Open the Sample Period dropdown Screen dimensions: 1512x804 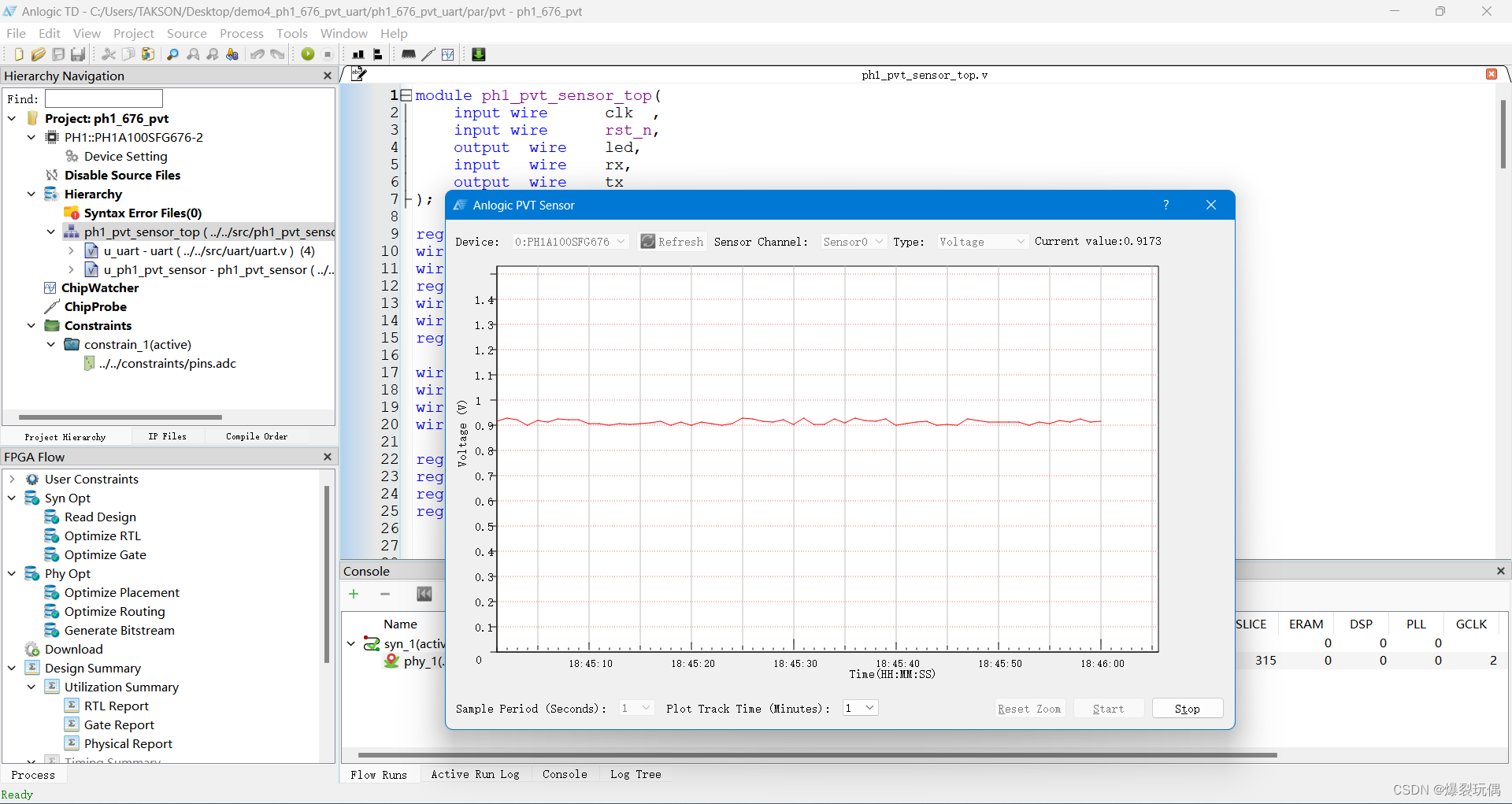(636, 708)
